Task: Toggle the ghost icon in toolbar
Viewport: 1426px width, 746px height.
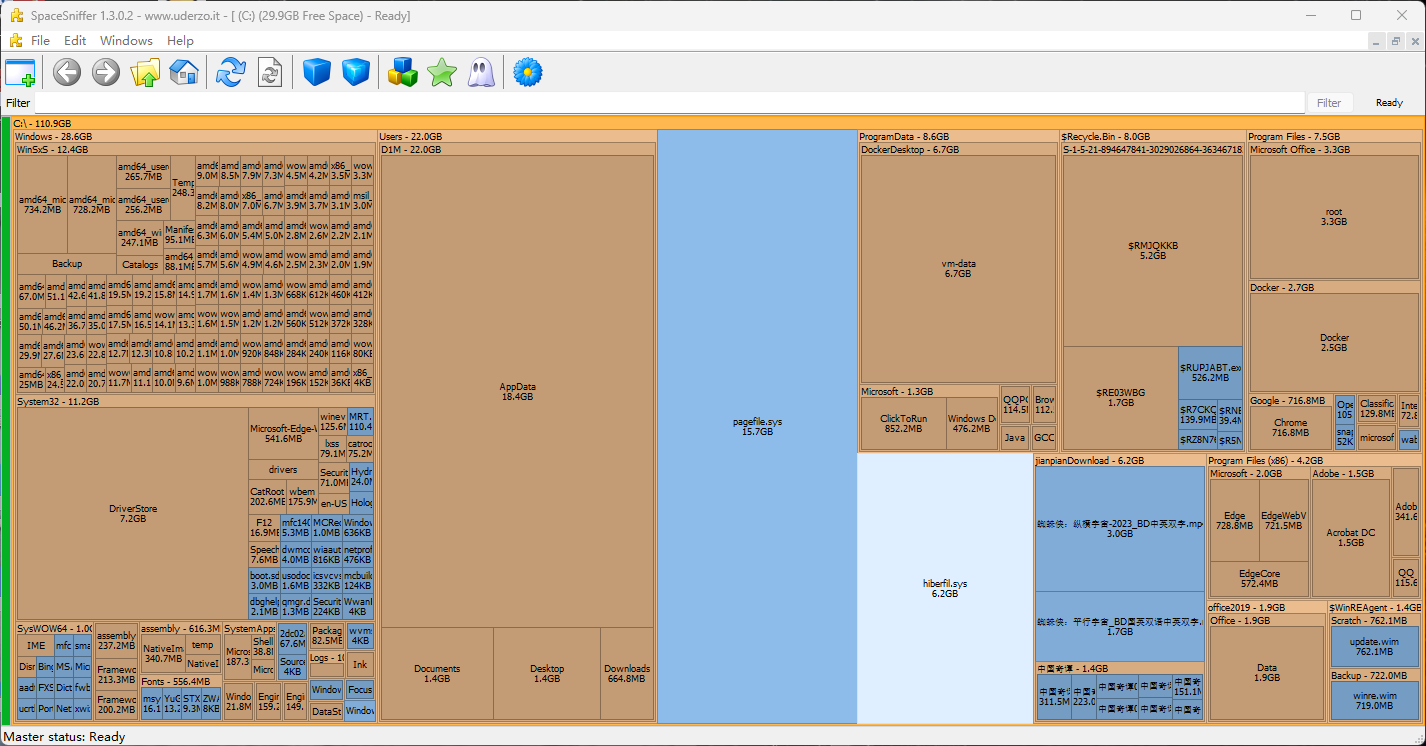Action: click(481, 73)
